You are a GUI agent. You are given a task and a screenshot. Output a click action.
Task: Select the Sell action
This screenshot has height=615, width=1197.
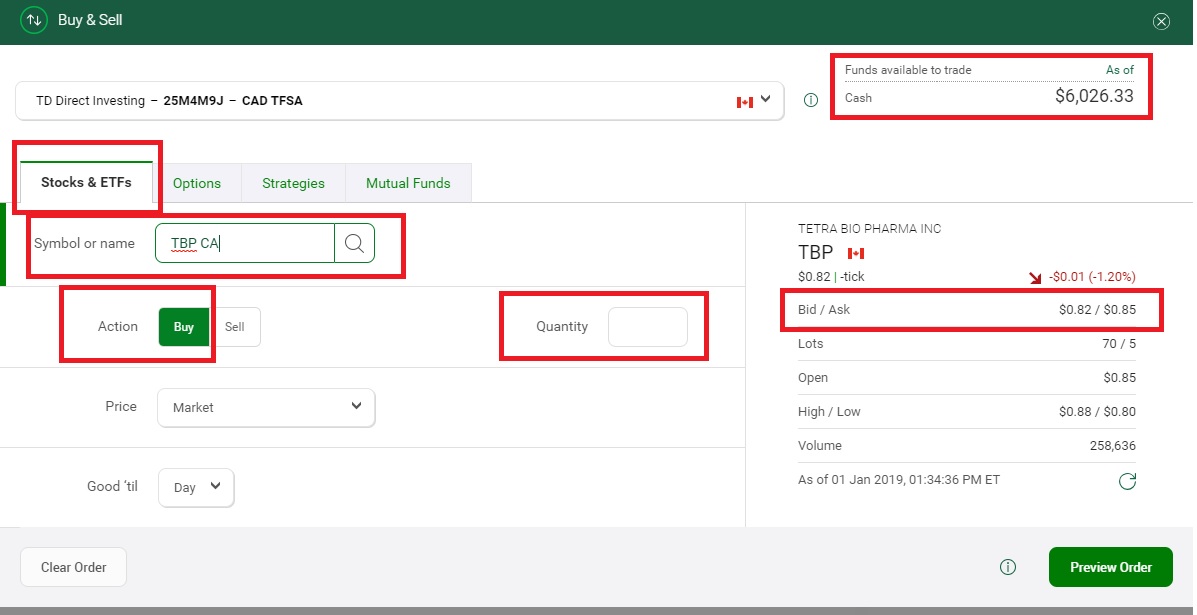coord(235,327)
